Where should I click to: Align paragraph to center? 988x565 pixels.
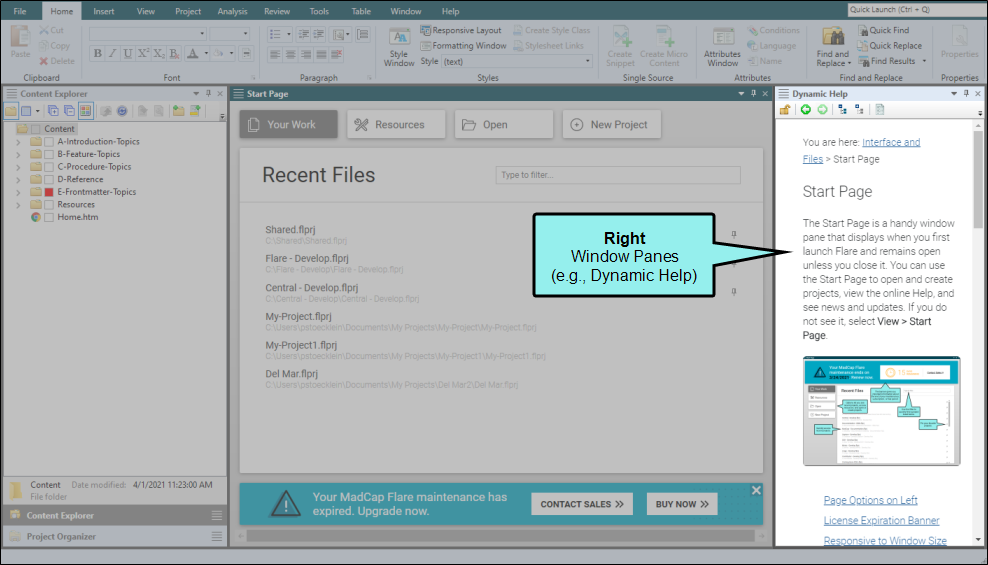pos(290,55)
